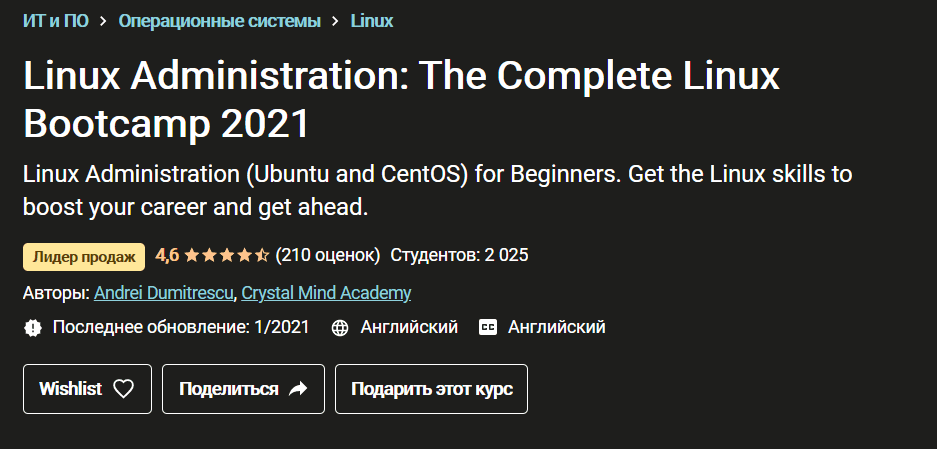
Task: Open the ИТ и ПО breadcrumb
Action: [x=55, y=20]
